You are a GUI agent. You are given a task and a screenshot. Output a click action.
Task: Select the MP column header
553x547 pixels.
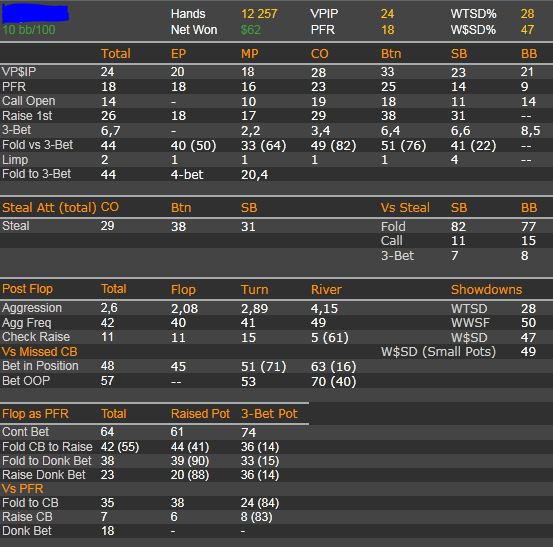click(249, 54)
